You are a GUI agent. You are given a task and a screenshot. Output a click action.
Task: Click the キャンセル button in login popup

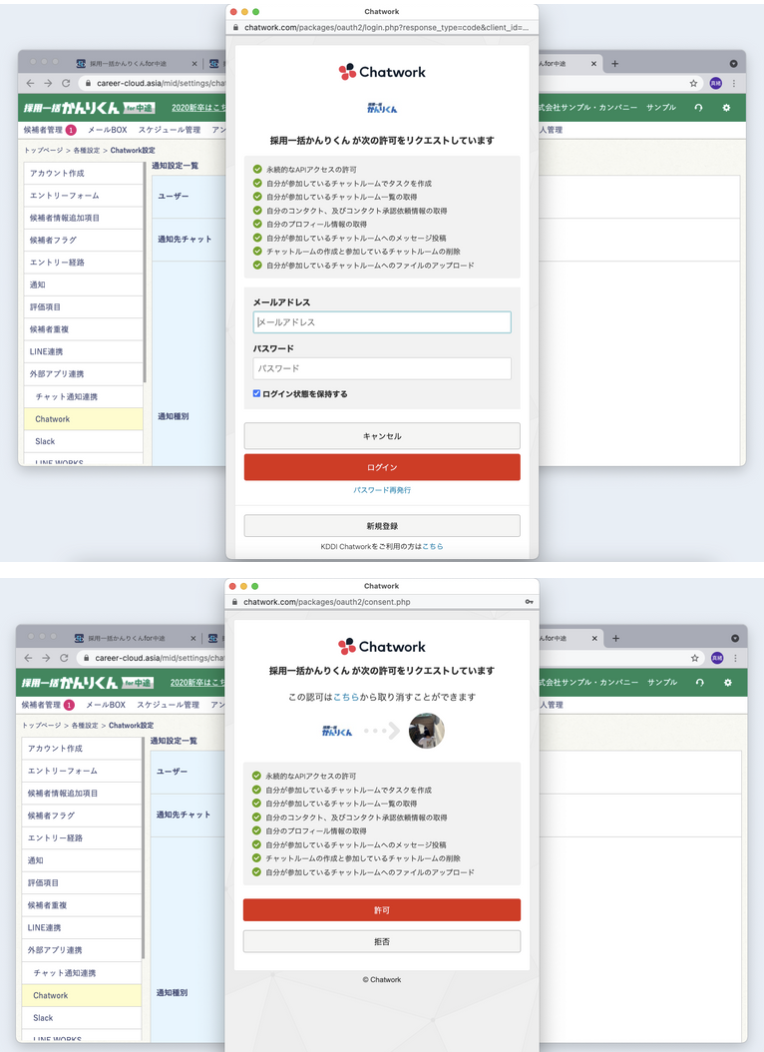382,436
